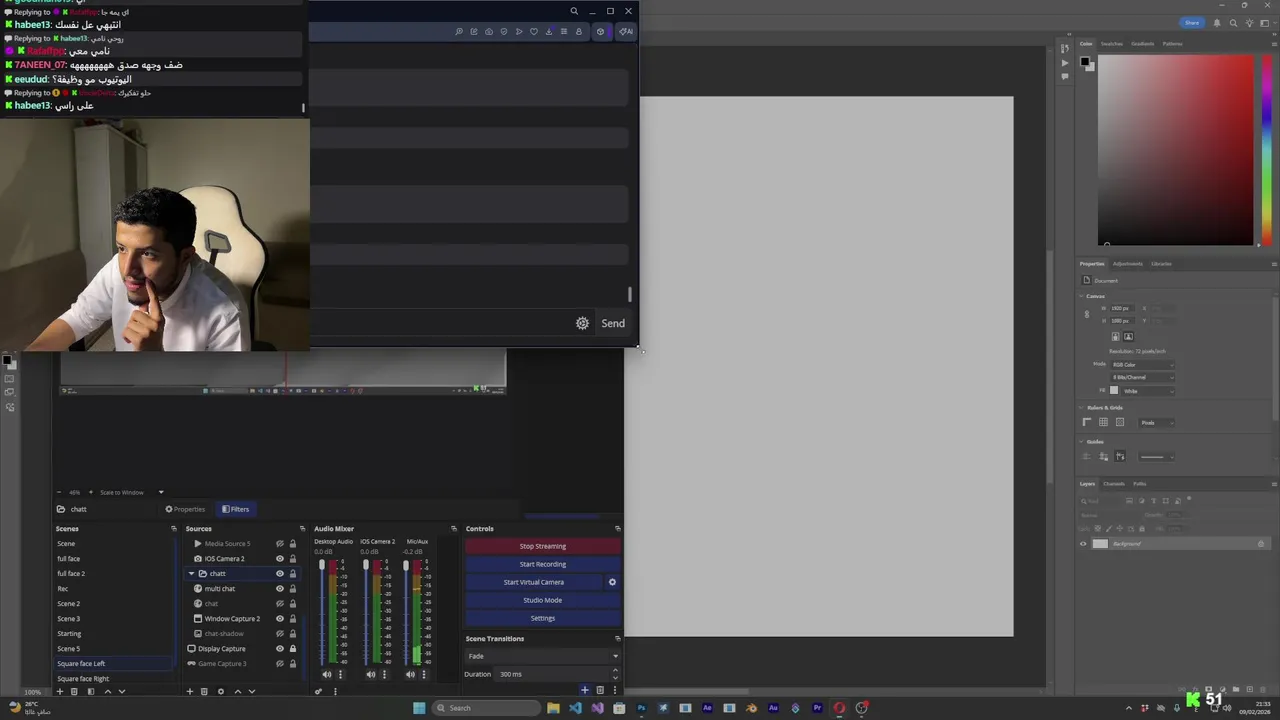1280x720 pixels.
Task: Add a new source with plus icon
Action: pyautogui.click(x=189, y=691)
